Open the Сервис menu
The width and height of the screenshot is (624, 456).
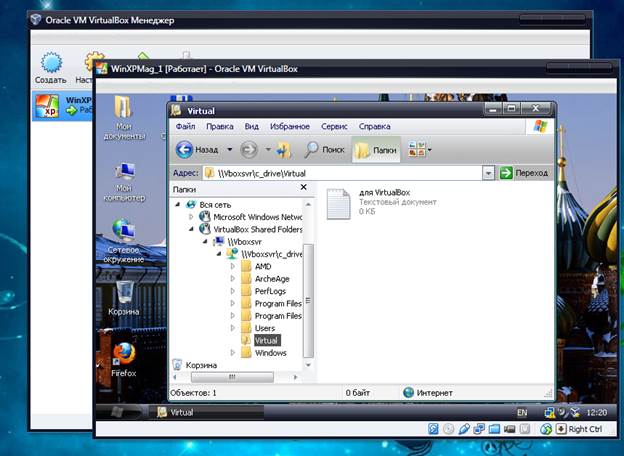tap(334, 127)
